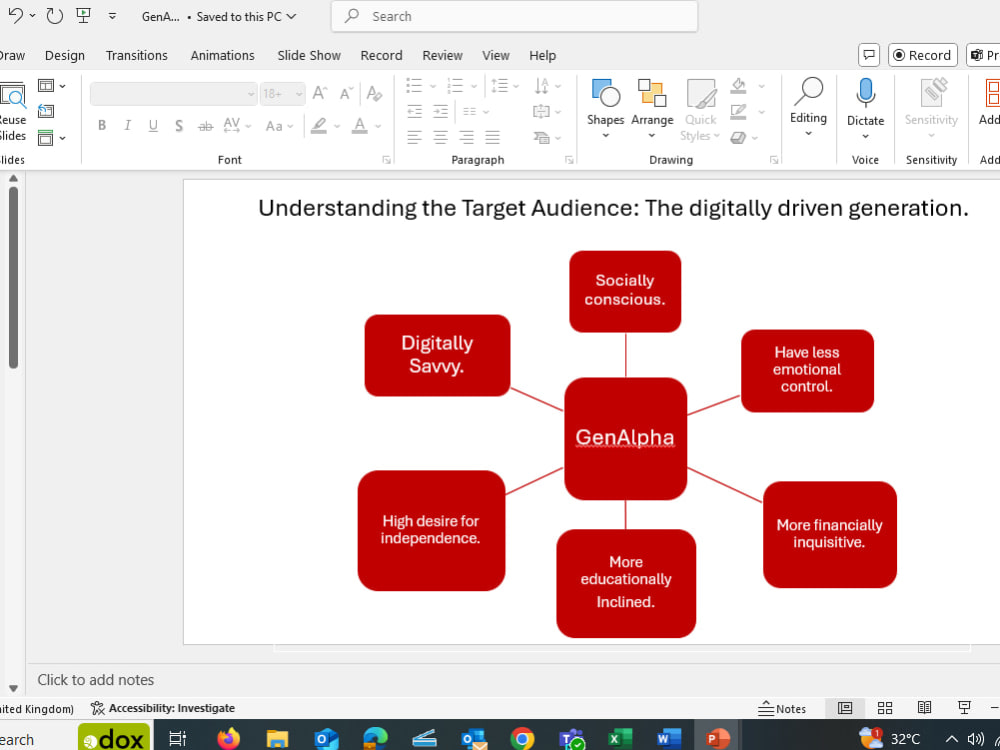Open the Arrange menu

point(652,110)
